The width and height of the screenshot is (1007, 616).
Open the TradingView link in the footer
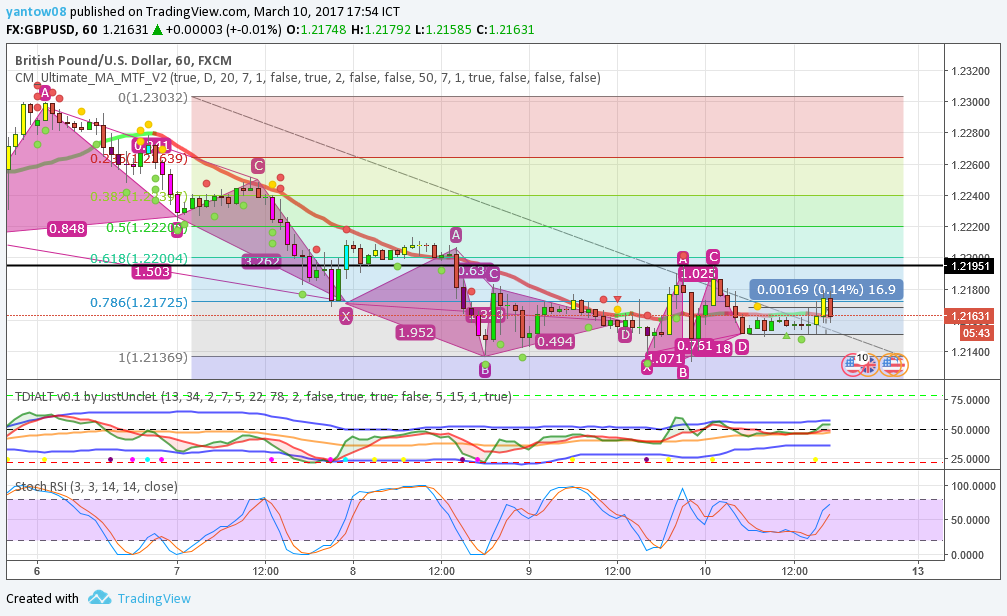click(x=154, y=598)
